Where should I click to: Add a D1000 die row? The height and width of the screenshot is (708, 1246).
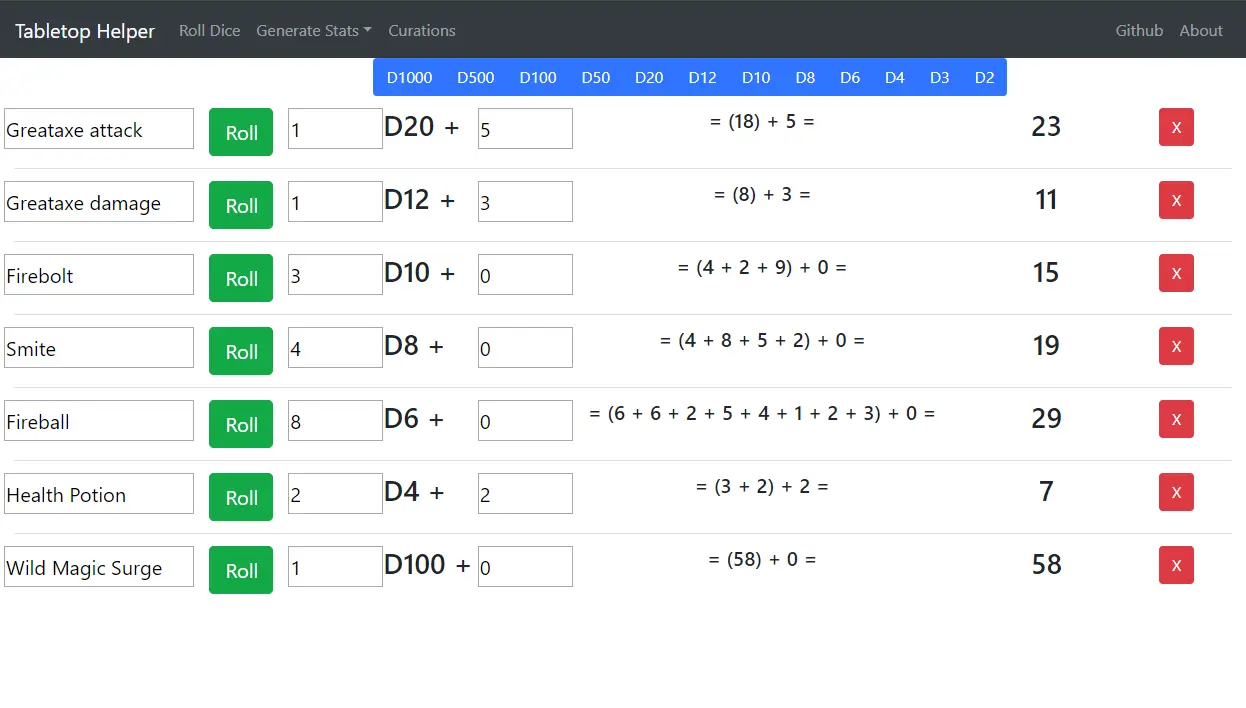[410, 78]
